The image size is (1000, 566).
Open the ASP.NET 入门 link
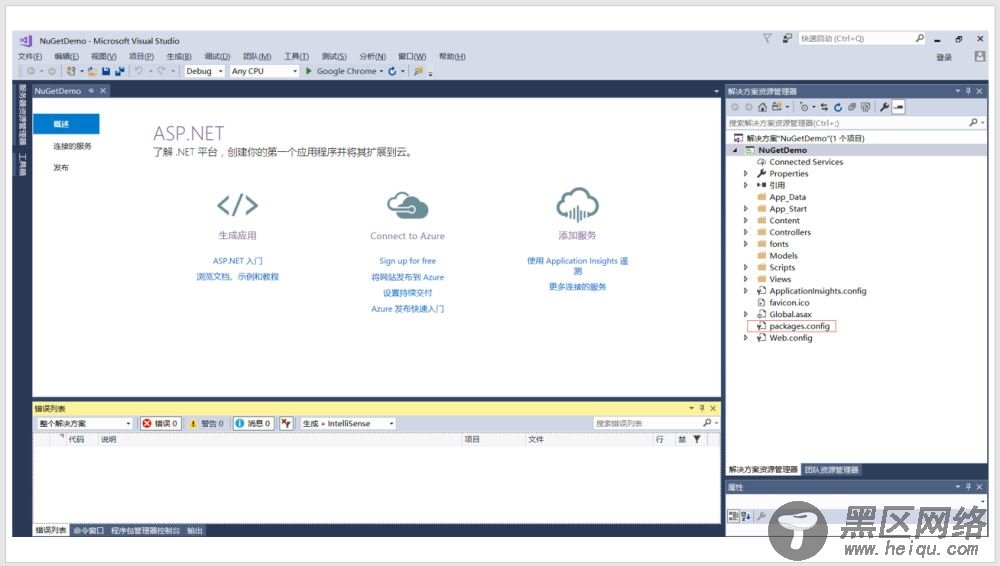pos(237,261)
